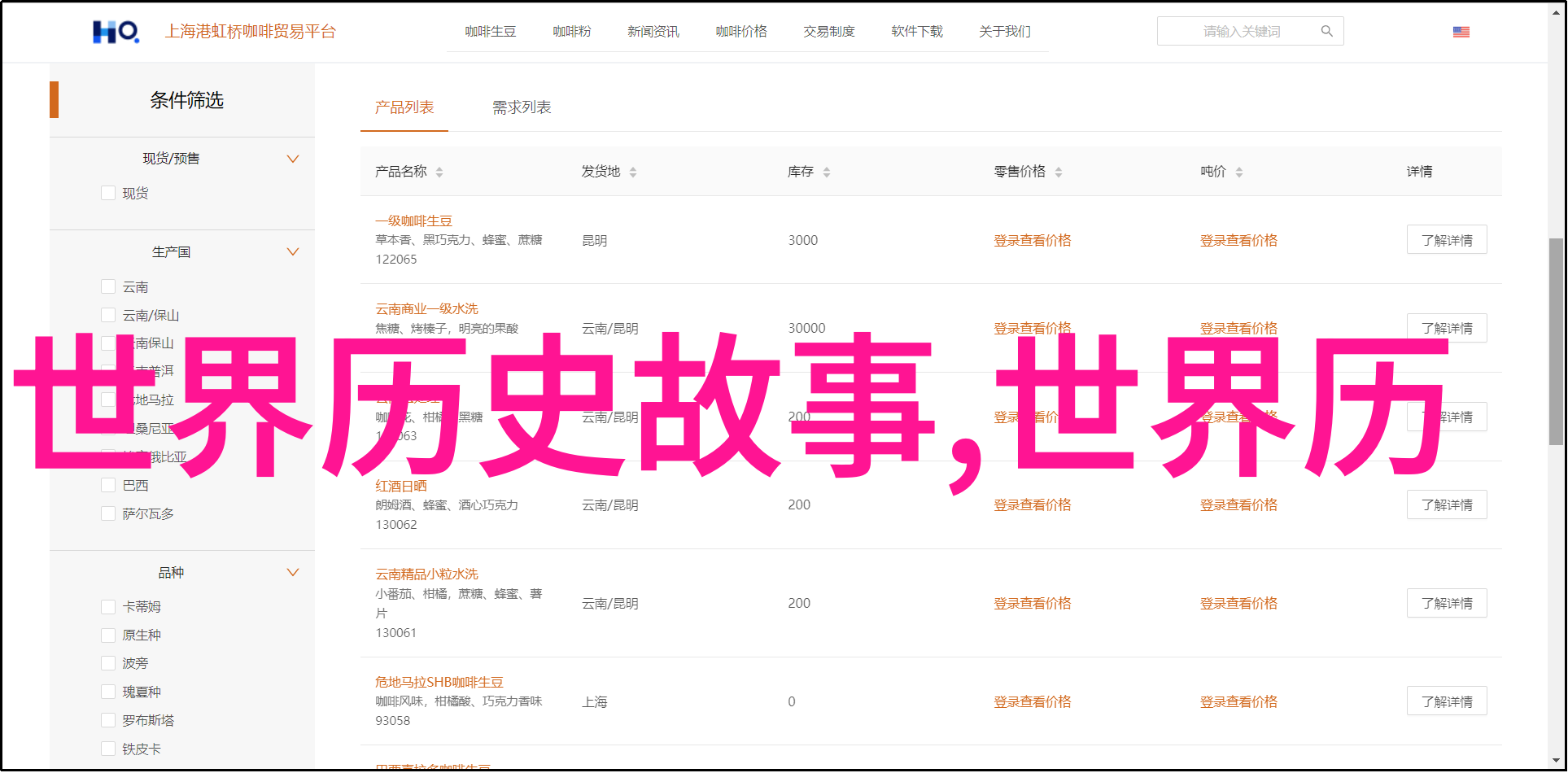Check the 原生种 checkbox
Viewport: 1568px width, 773px height.
[108, 635]
